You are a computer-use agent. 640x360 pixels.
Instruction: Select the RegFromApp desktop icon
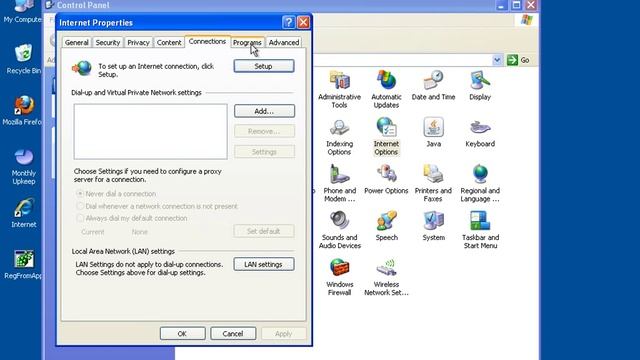click(x=23, y=264)
